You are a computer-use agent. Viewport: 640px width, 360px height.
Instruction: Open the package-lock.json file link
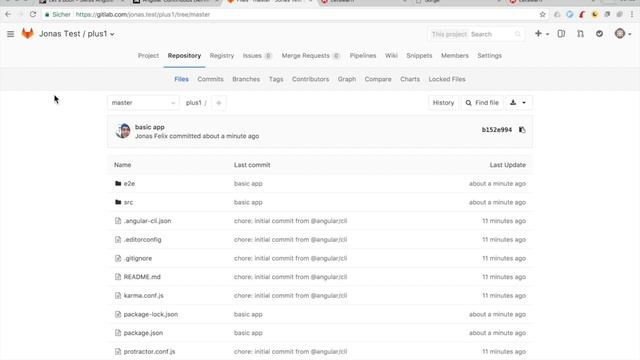(x=151, y=314)
